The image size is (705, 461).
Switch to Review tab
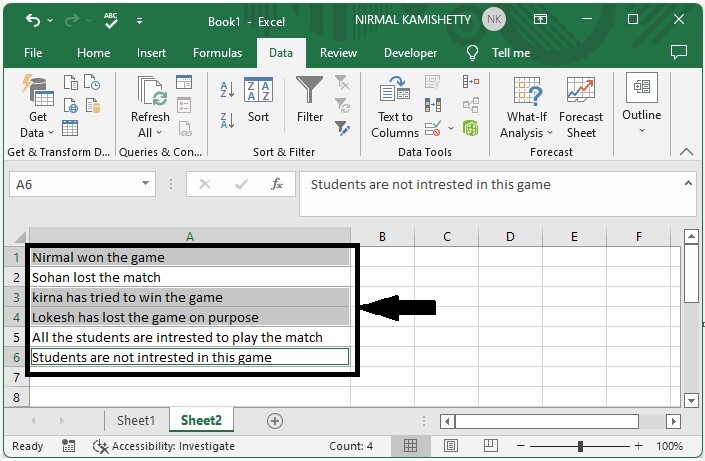click(x=339, y=53)
